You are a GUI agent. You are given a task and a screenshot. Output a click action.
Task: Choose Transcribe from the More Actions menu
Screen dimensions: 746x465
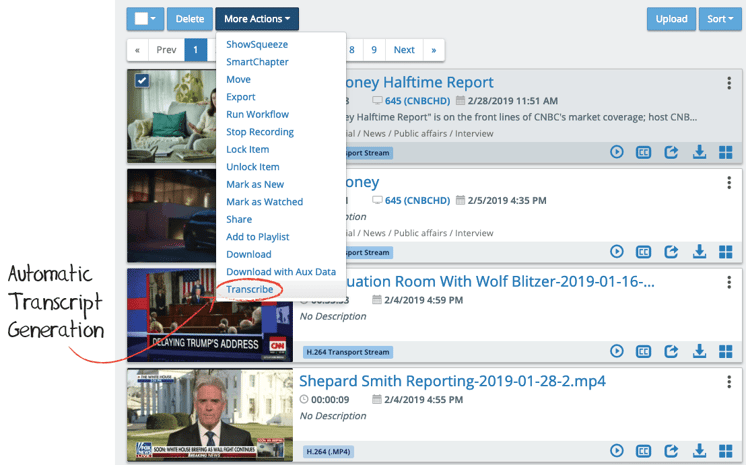250,290
